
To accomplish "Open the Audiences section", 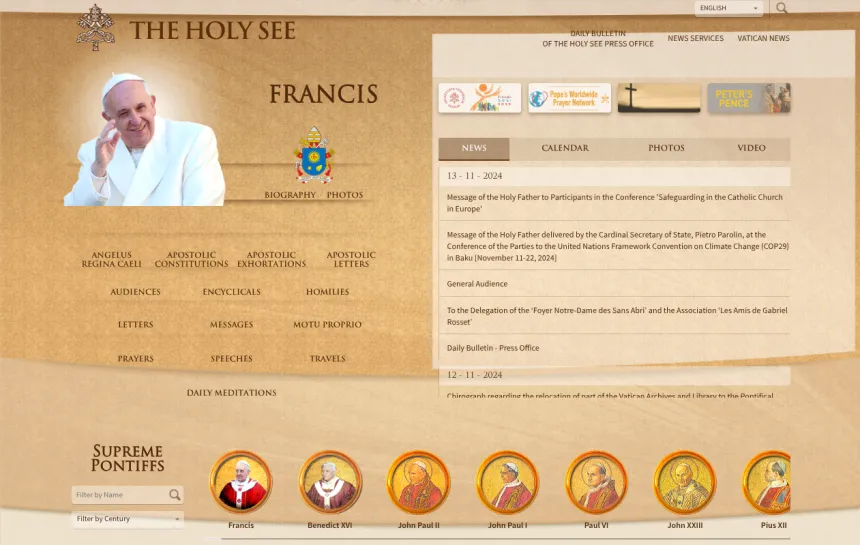I will click(135, 292).
